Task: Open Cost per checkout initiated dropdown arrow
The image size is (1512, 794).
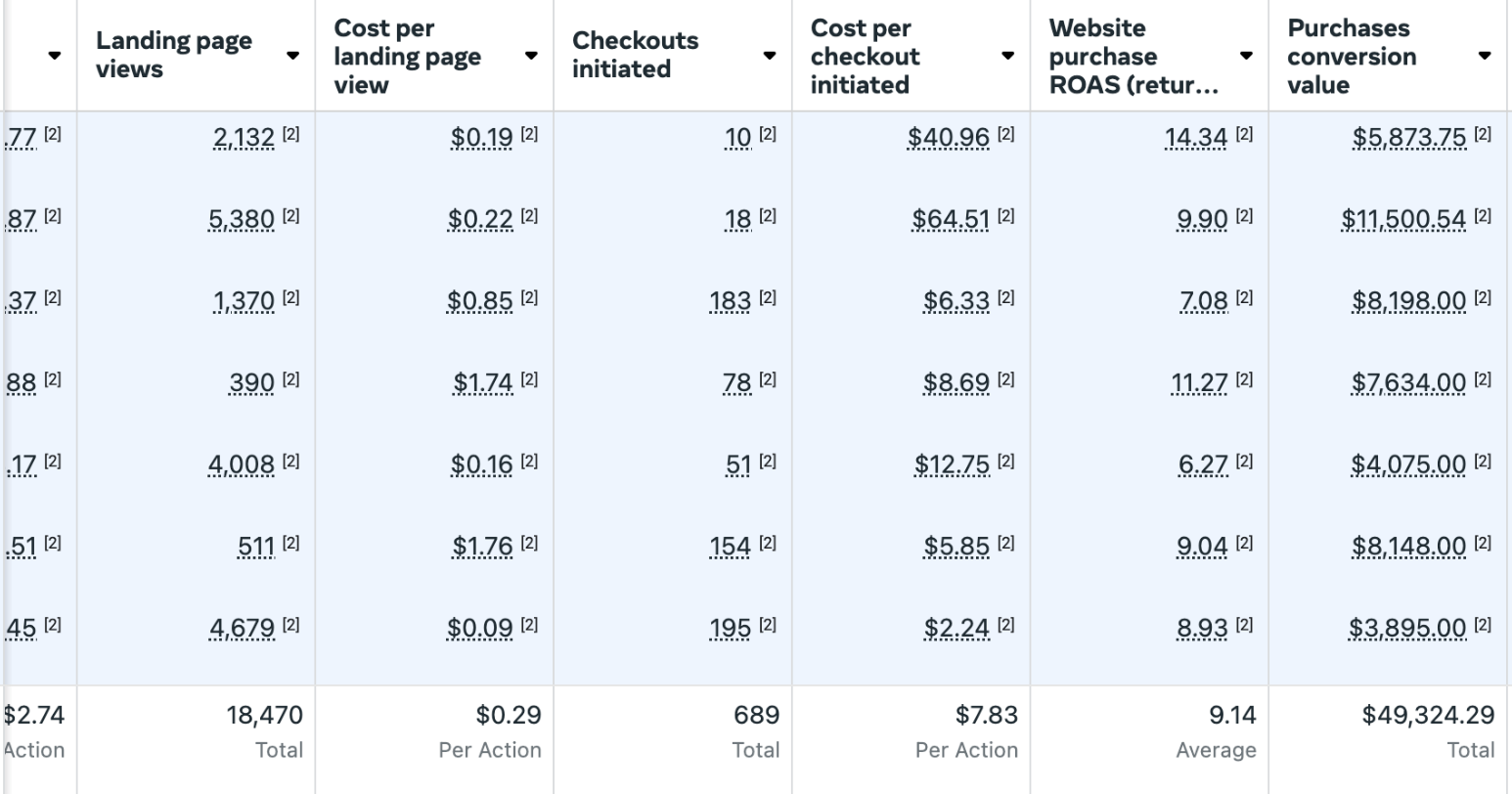Action: point(1008,56)
